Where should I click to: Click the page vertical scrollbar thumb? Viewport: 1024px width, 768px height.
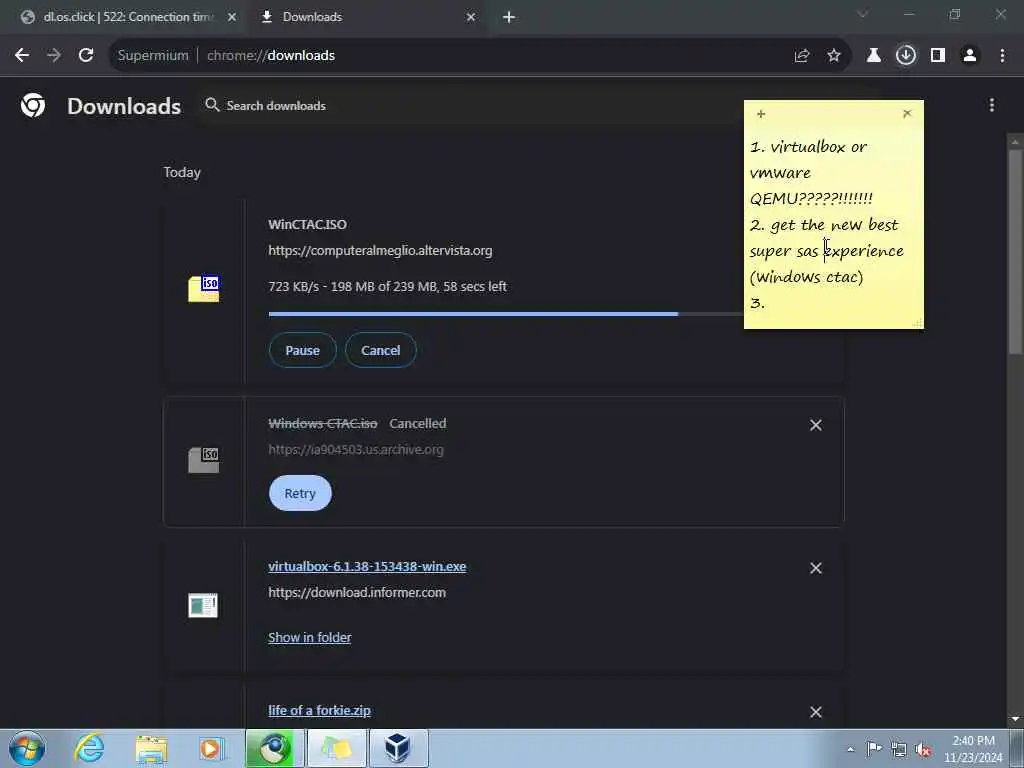coord(1015,251)
